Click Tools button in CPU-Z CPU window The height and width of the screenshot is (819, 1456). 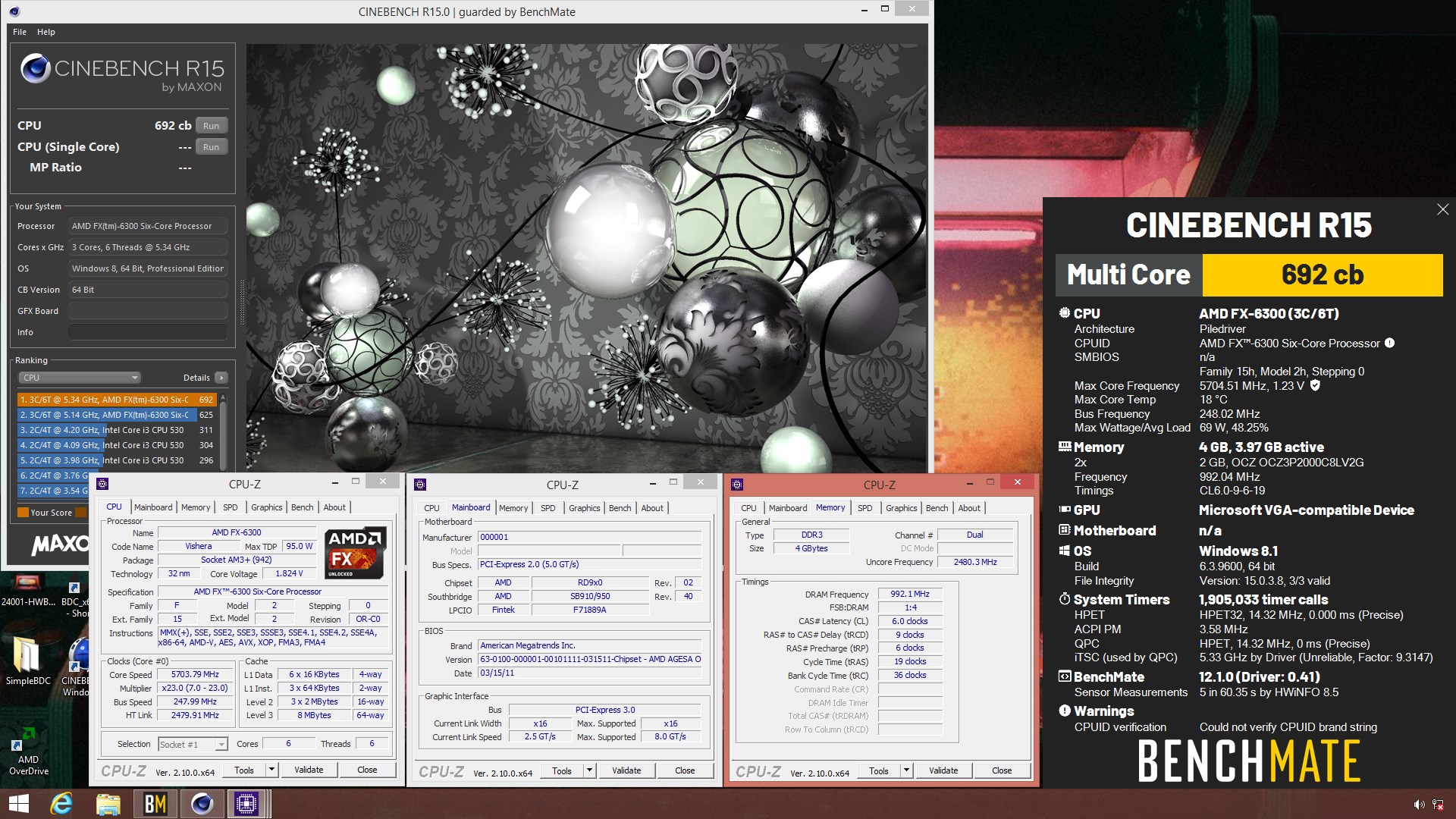click(x=244, y=770)
